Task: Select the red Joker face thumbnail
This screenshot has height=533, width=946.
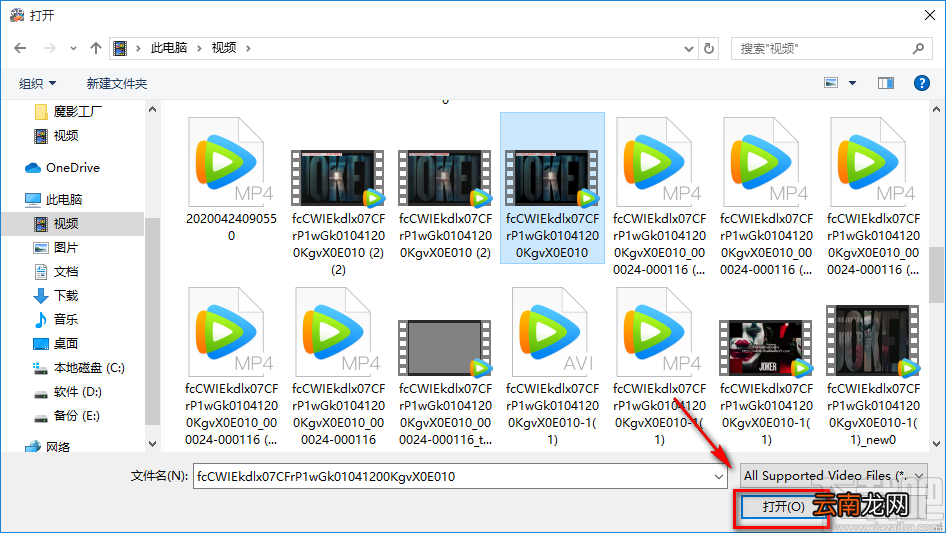Action: [766, 348]
